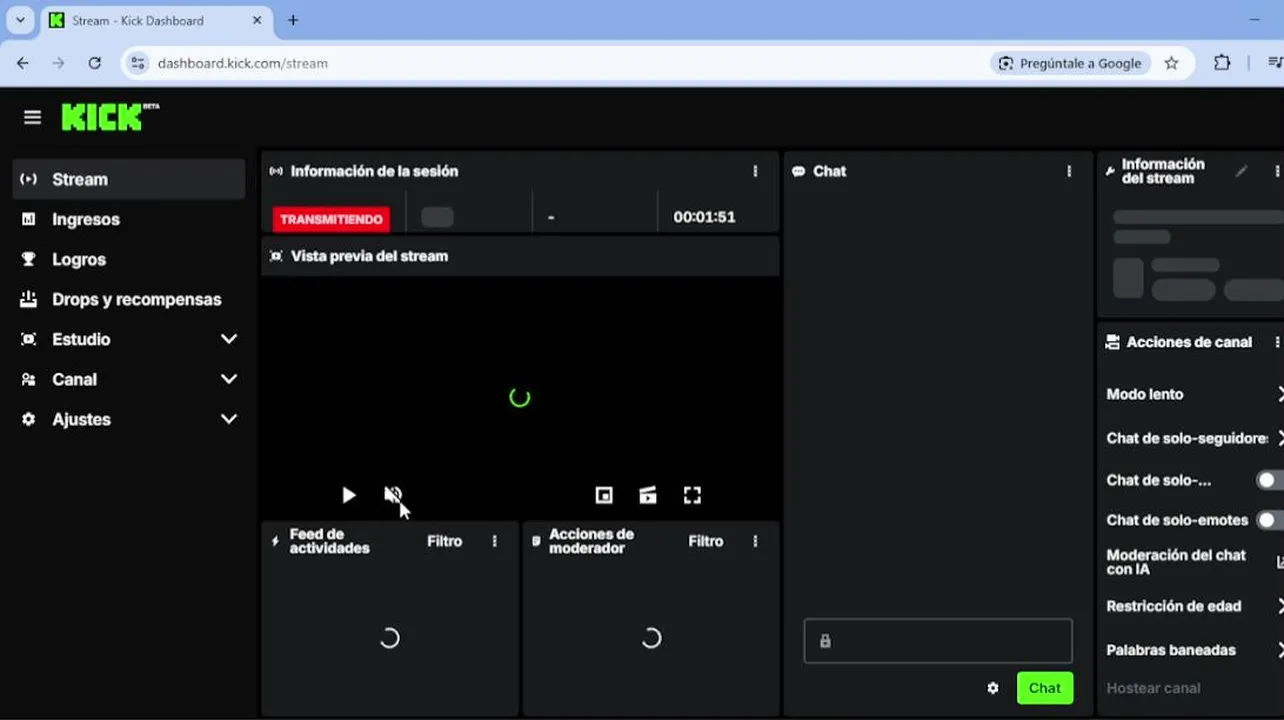Screen dimensions: 1284x720
Task: Open Restricción de edad settings
Action: [1194, 606]
